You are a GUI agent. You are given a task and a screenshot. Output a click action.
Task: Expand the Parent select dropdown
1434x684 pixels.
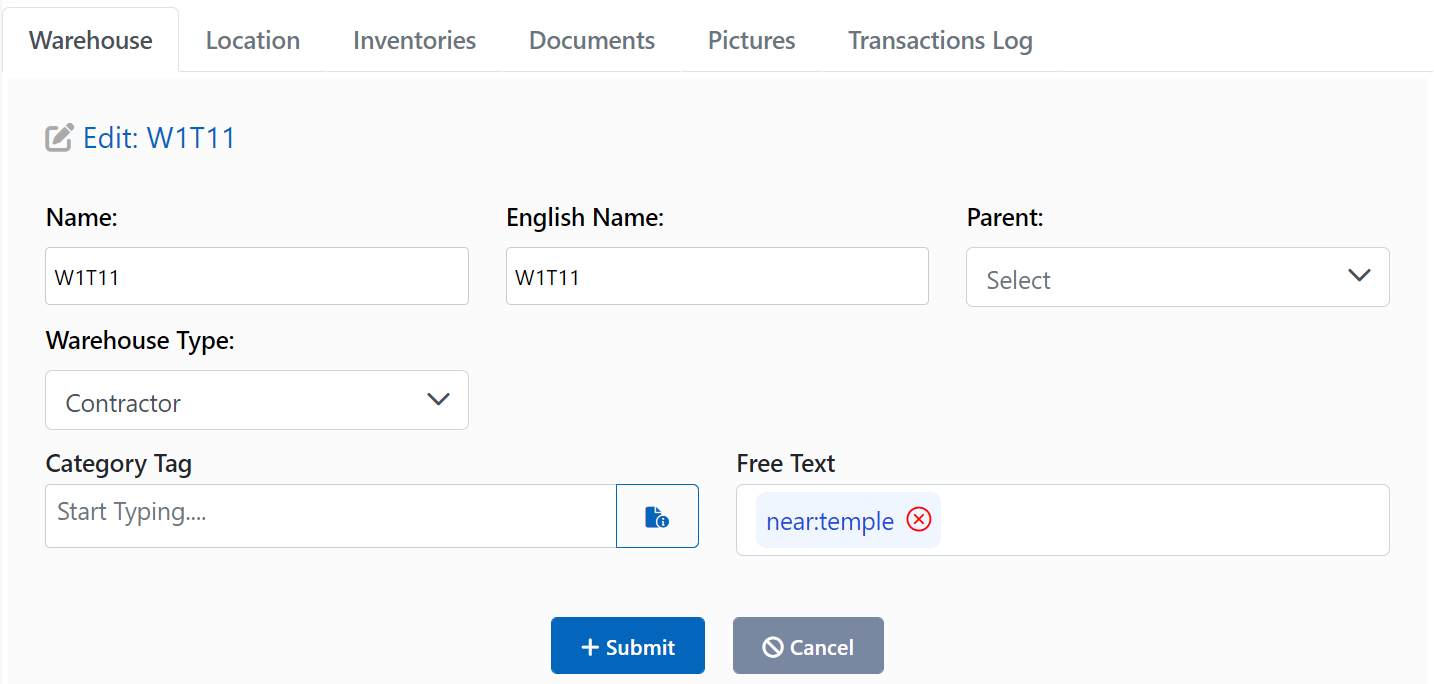point(1177,277)
